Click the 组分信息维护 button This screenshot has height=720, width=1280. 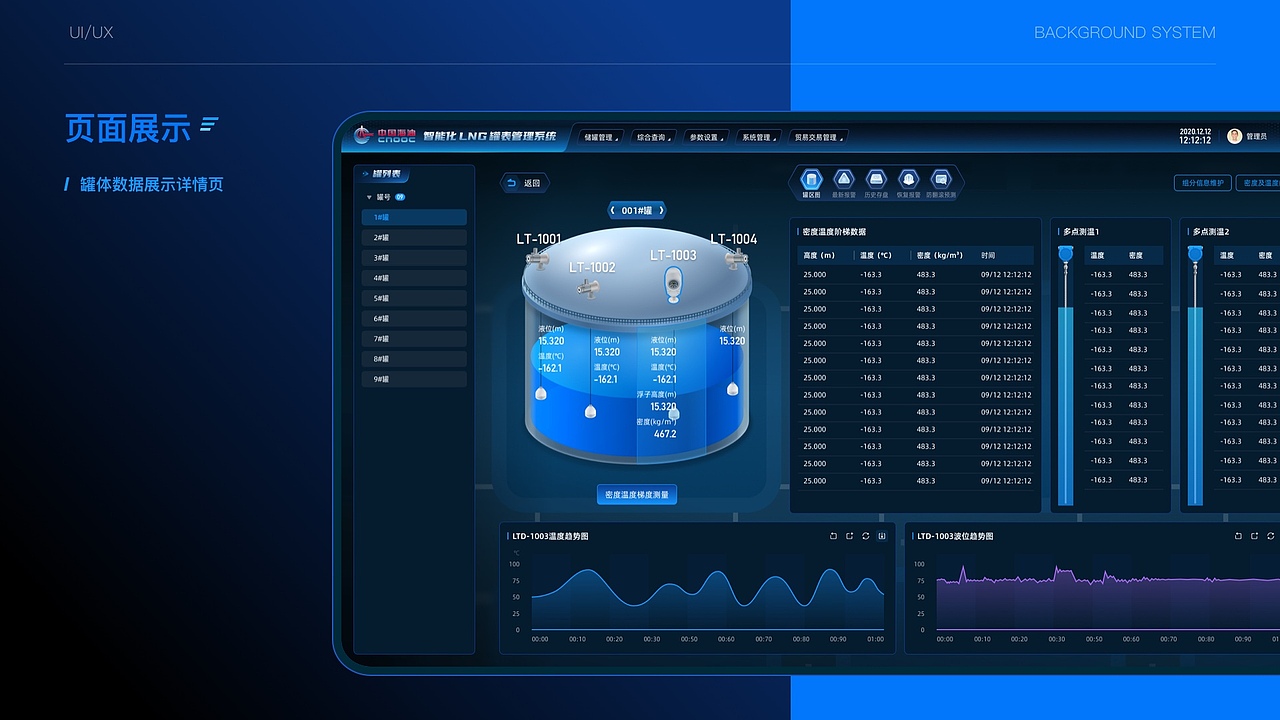pos(1203,183)
